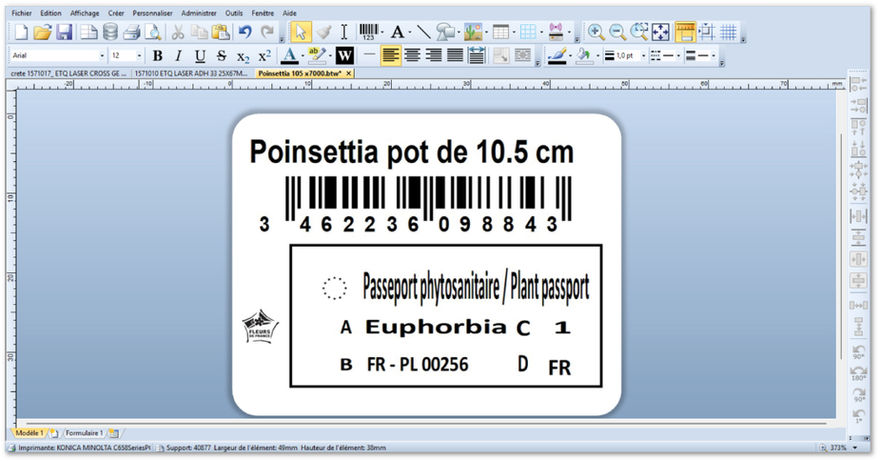Expand the barcode tool dropdown arrow

point(382,32)
